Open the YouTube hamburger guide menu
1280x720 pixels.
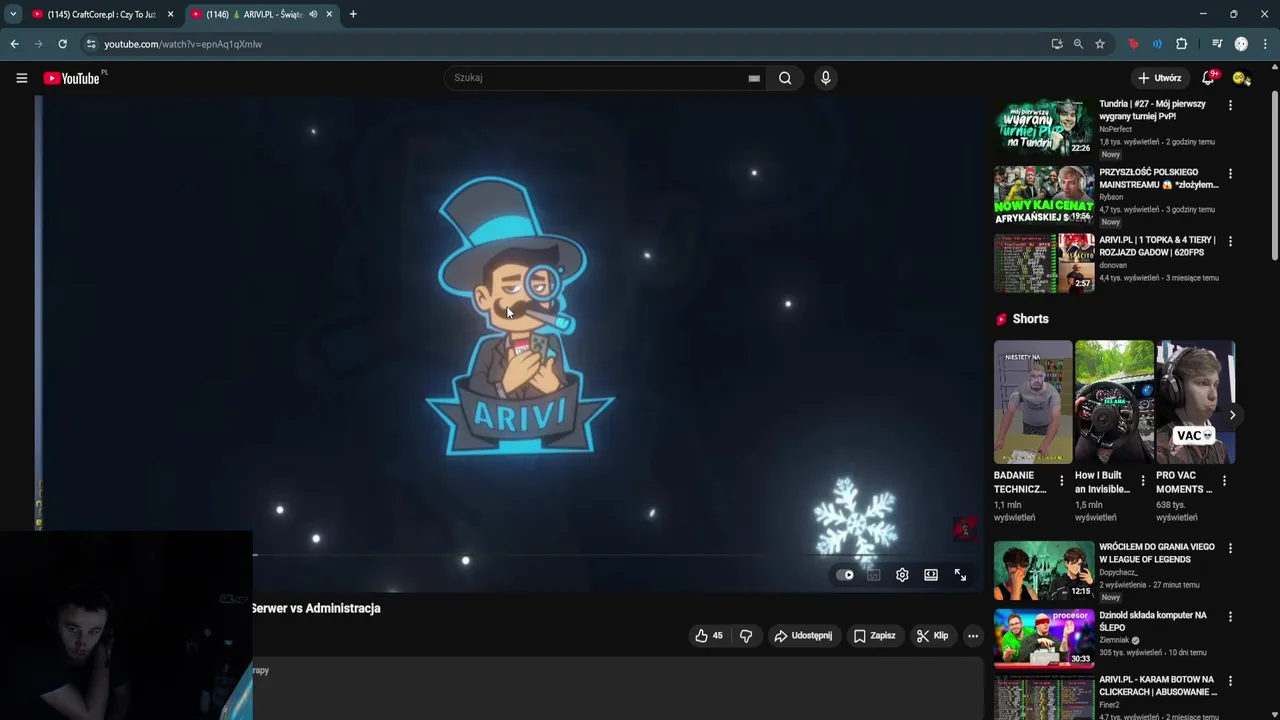point(21,78)
